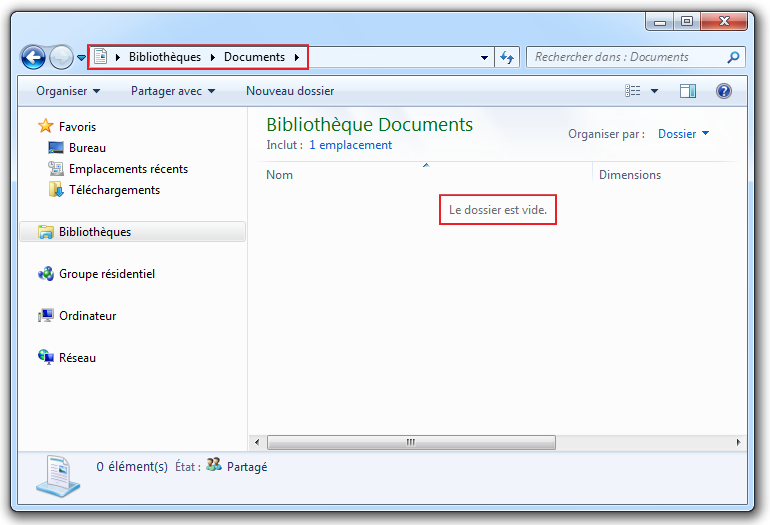770x525 pixels.
Task: Click the 0 élément(s) status text
Action: [x=132, y=467]
